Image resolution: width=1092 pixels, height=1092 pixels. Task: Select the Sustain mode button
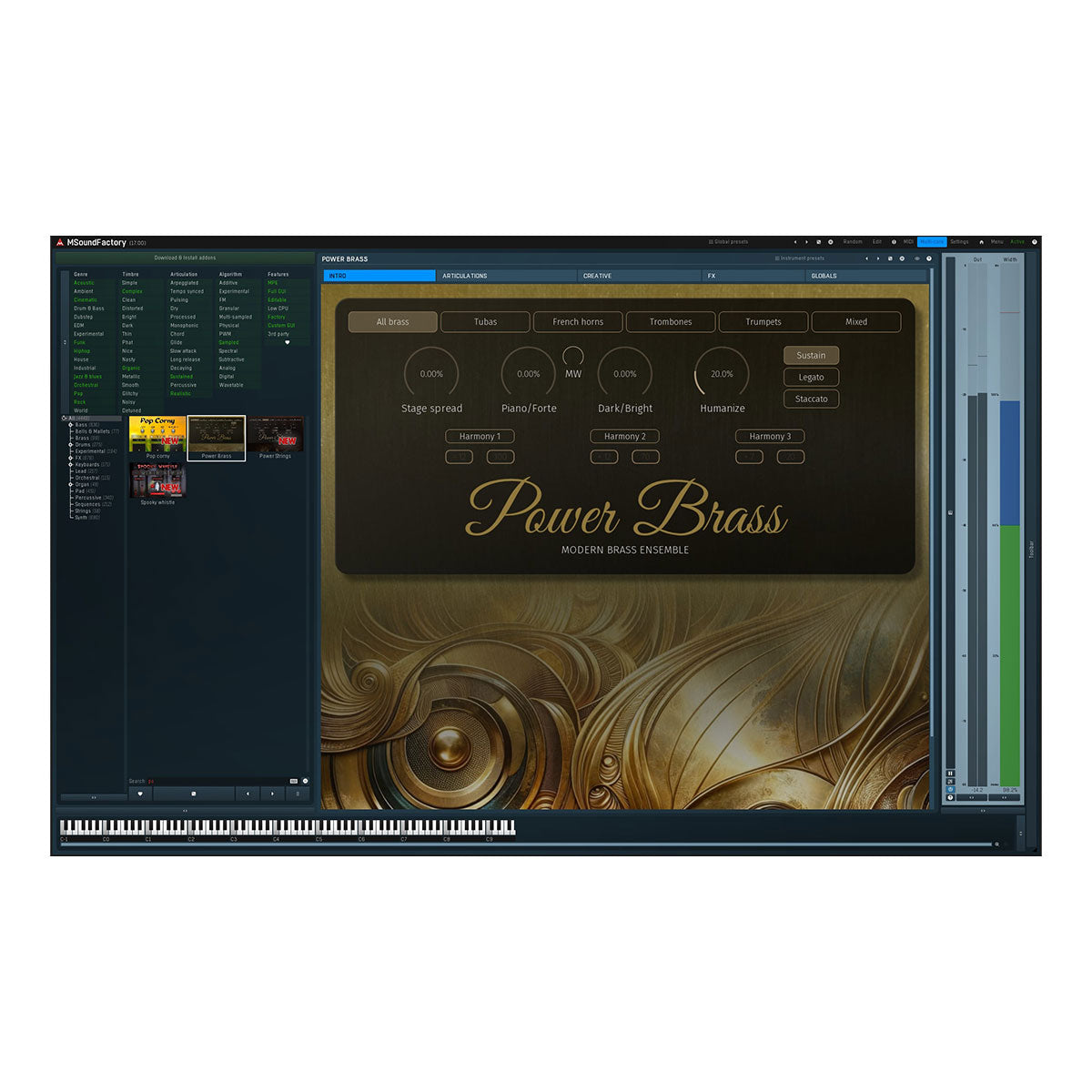811,355
